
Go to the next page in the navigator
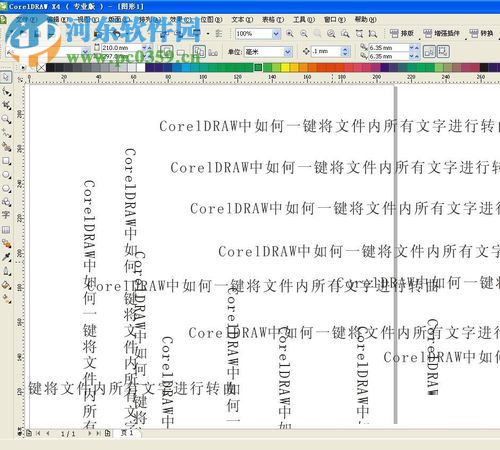[x=89, y=433]
